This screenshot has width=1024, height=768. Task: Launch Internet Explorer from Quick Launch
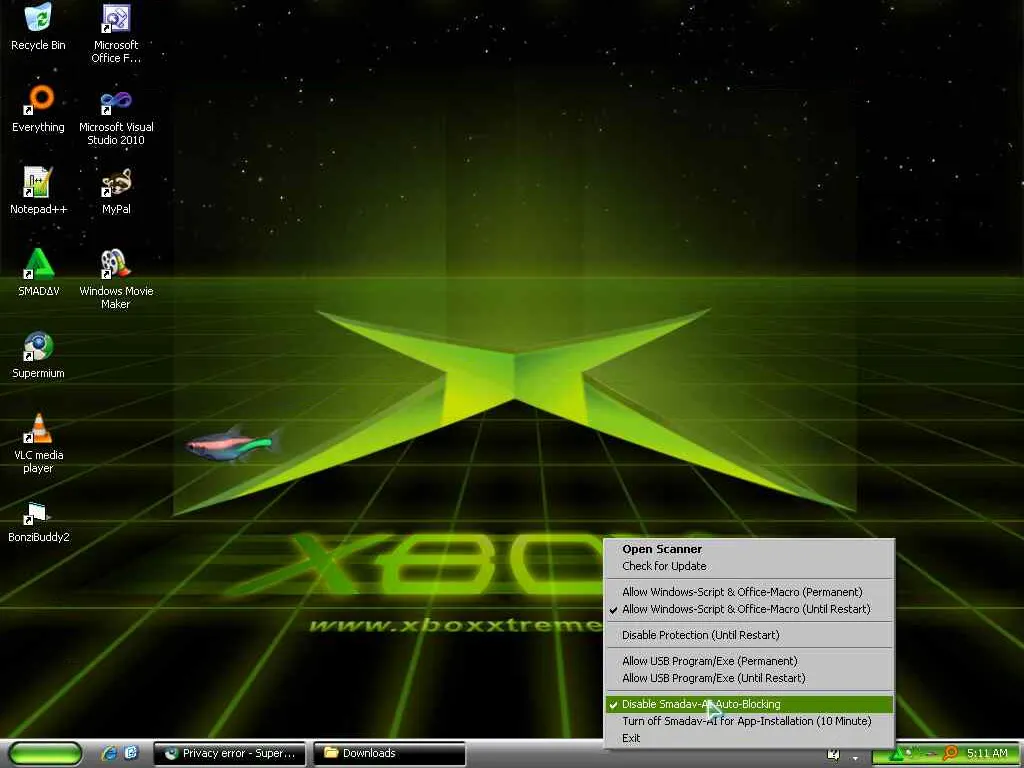pyautogui.click(x=109, y=753)
